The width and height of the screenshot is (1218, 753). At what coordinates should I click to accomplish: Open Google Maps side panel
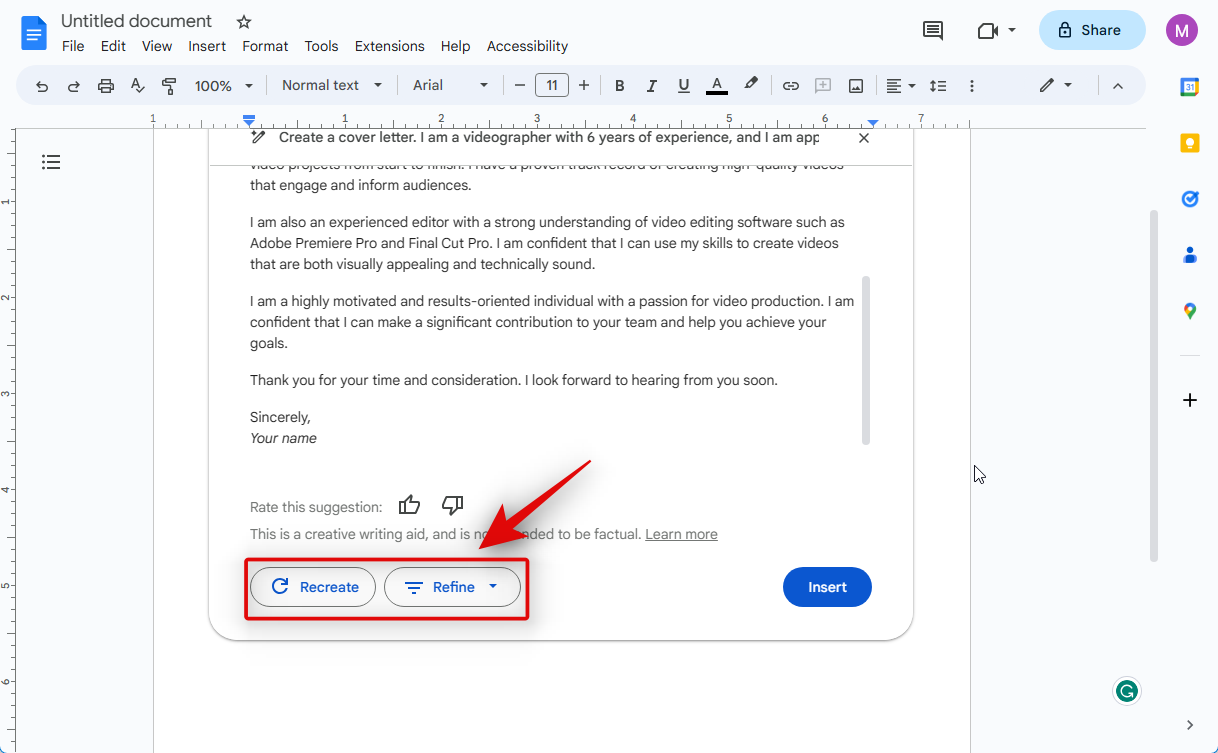(x=1189, y=311)
